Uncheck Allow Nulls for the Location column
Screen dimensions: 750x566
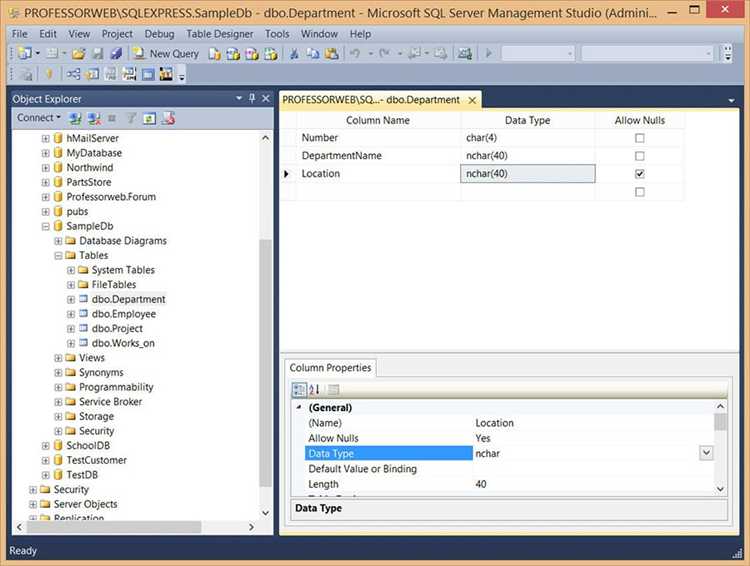[x=640, y=174]
